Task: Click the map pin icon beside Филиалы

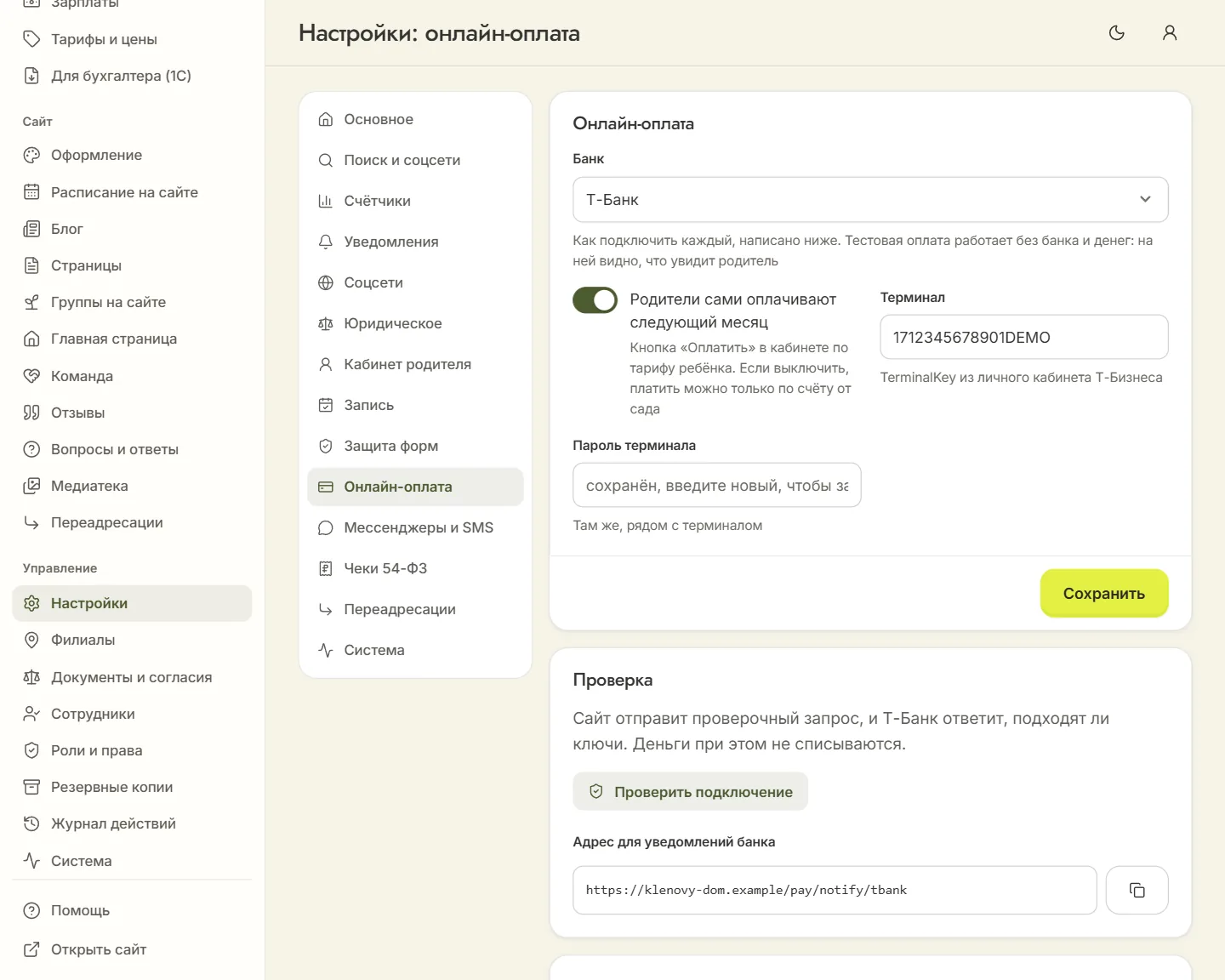Action: (31, 640)
